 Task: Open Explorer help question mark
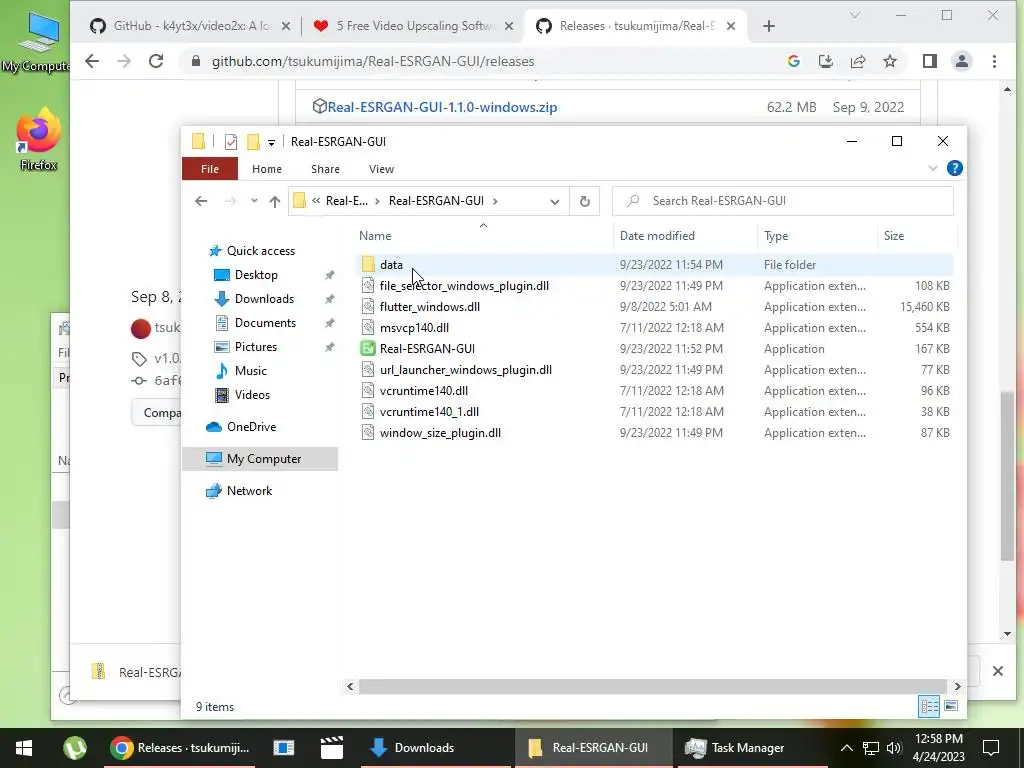[x=954, y=168]
